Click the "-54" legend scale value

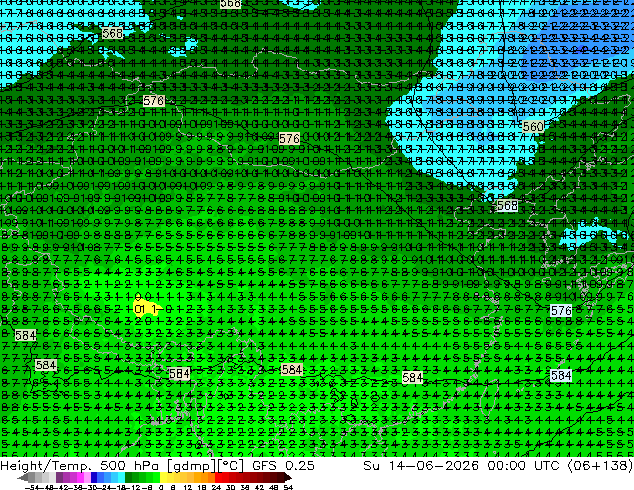(x=34, y=487)
